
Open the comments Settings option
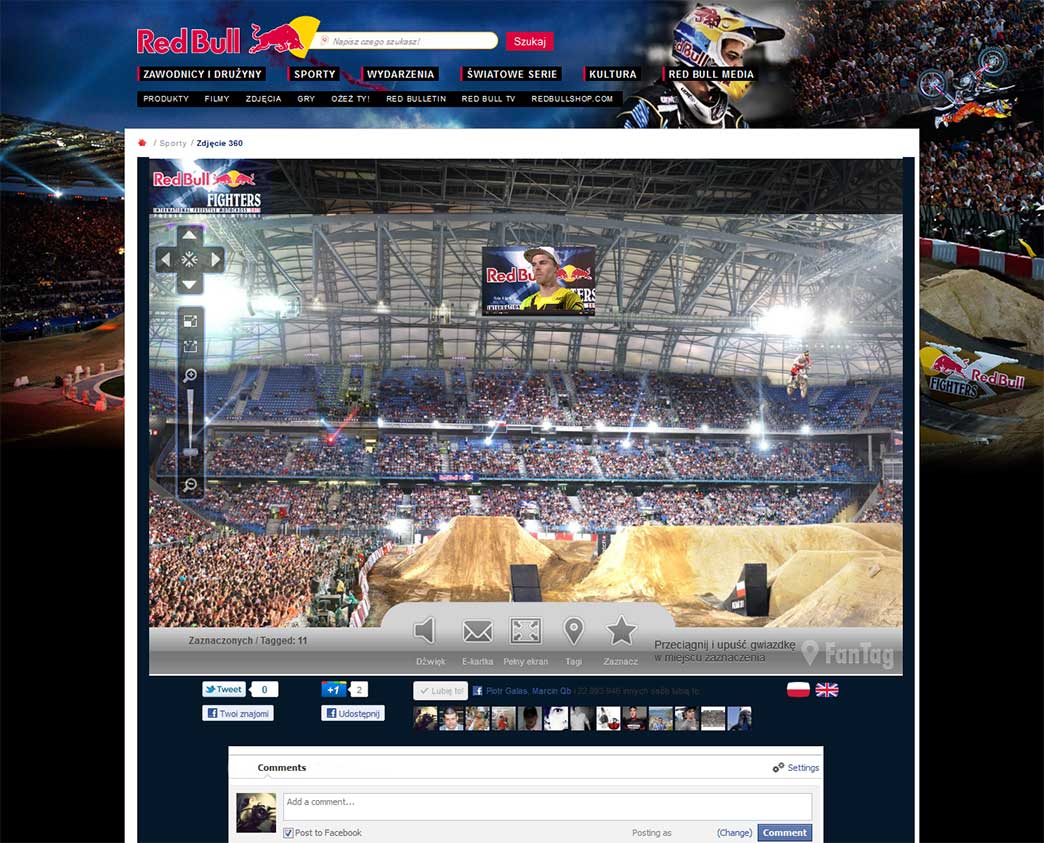pos(796,768)
